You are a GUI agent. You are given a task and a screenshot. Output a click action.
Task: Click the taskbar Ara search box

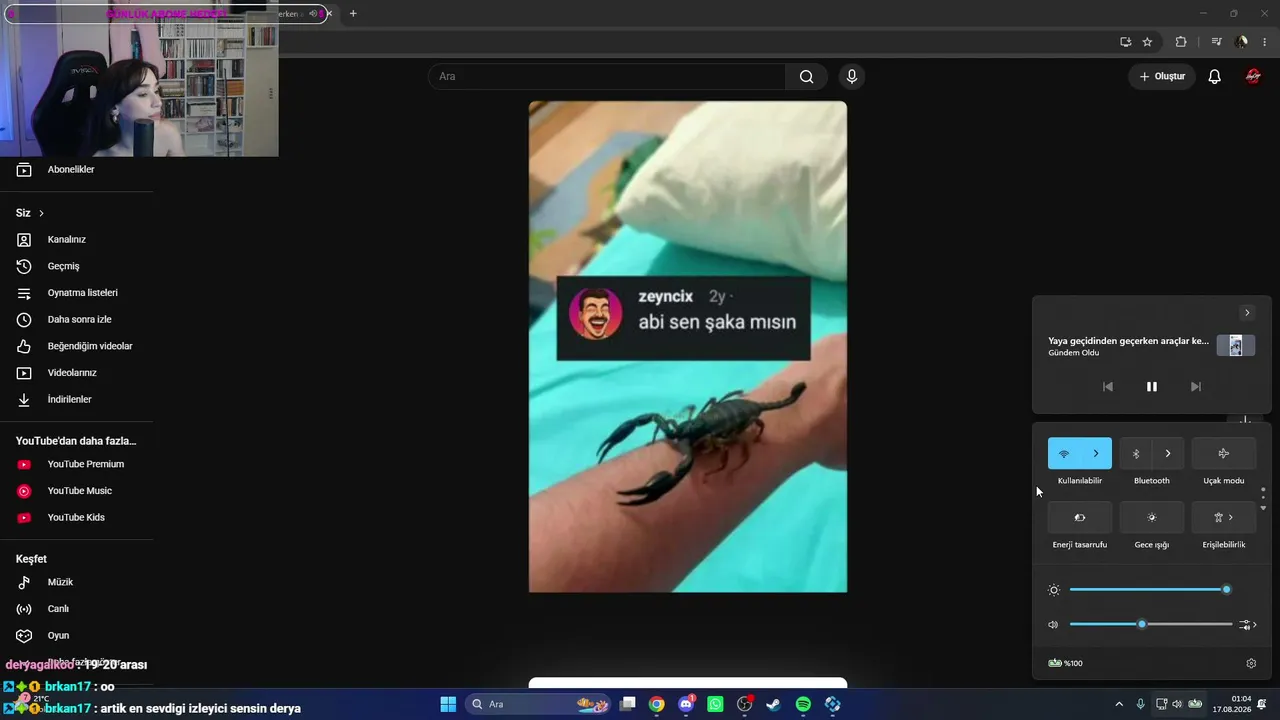pyautogui.click(x=540, y=704)
